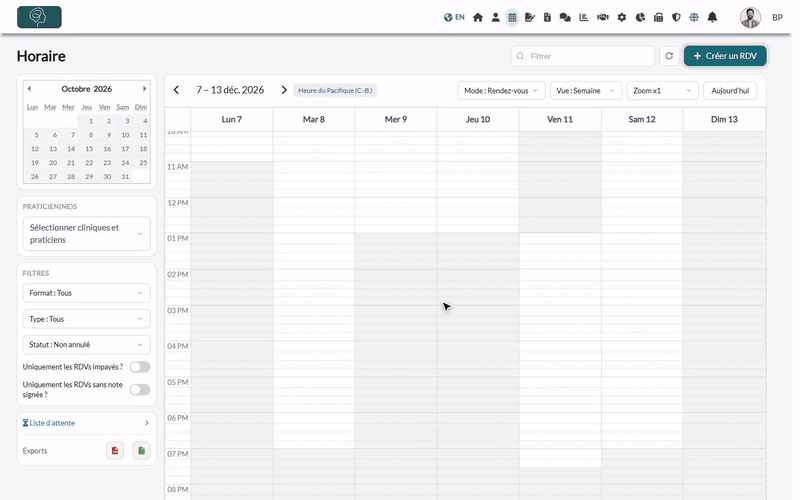Click the 'Aujourd'hui' button
800x500 pixels.
(x=730, y=90)
